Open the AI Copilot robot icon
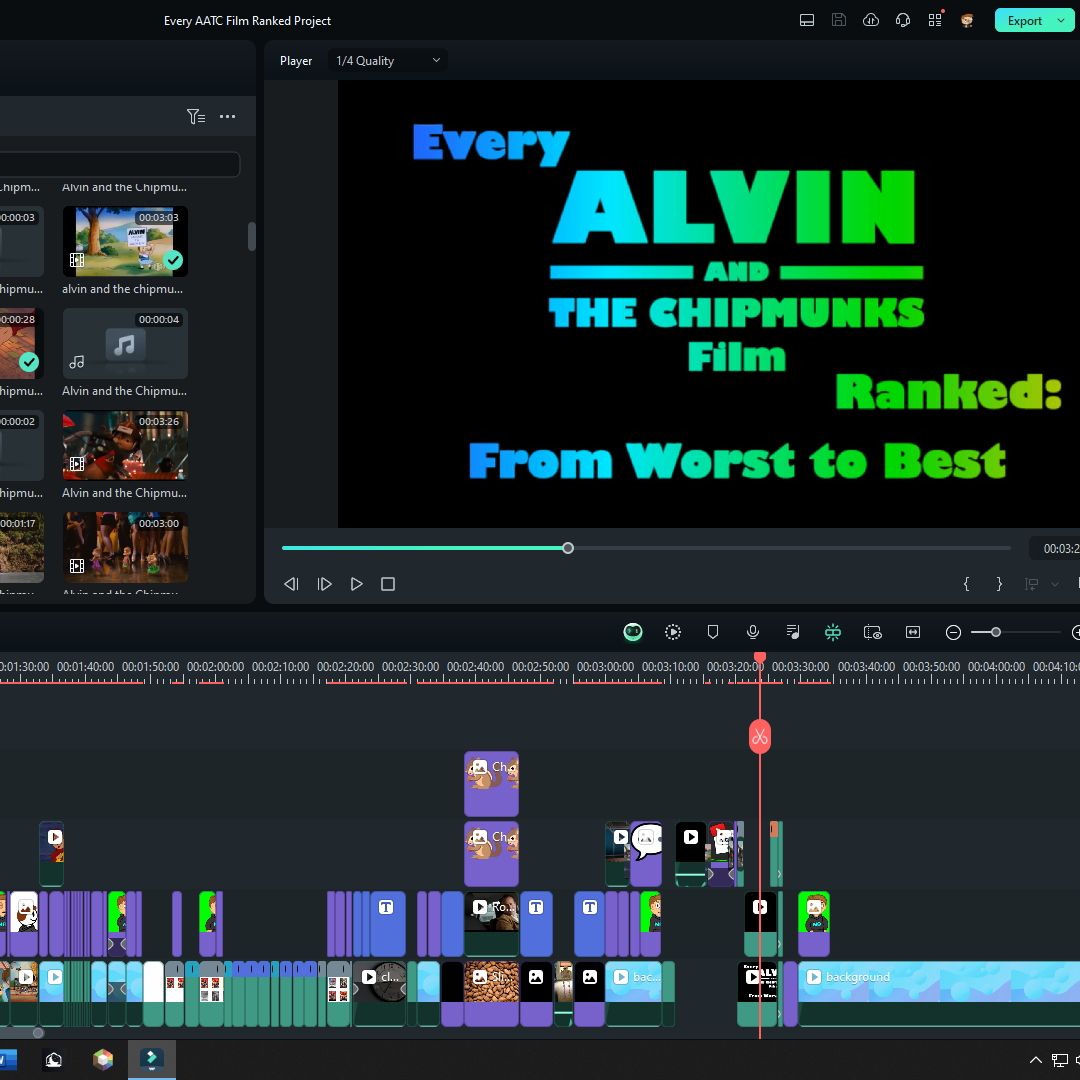Viewport: 1080px width, 1080px height. [633, 632]
